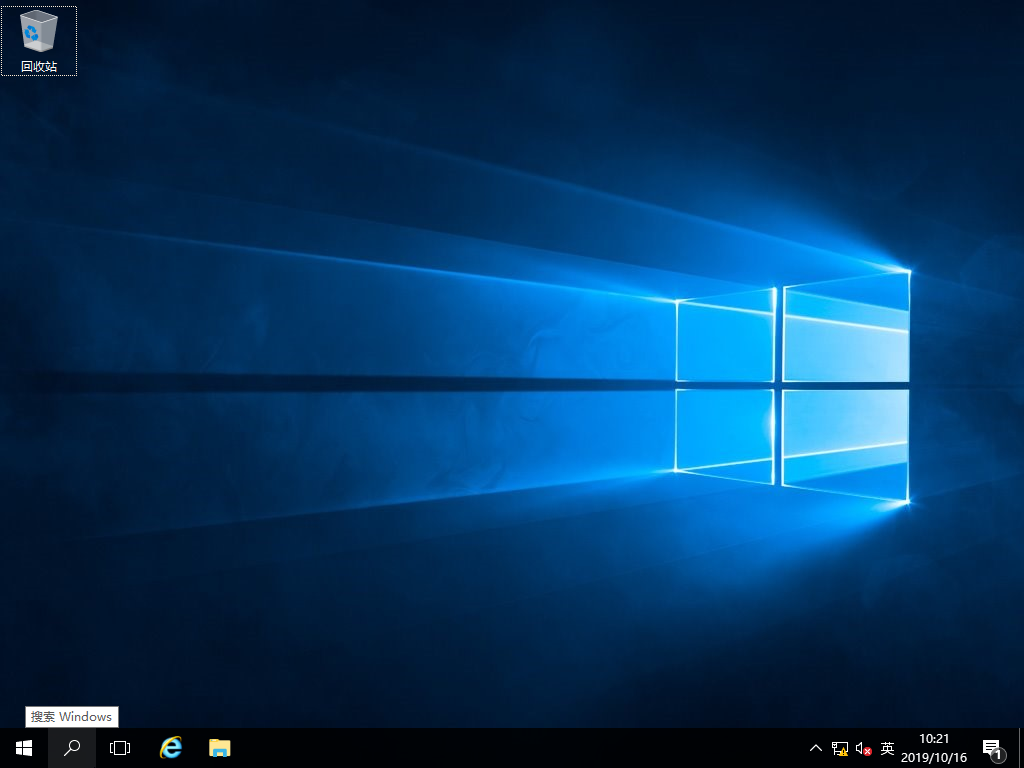
Task: Click the muted volume speaker icon
Action: (x=863, y=749)
